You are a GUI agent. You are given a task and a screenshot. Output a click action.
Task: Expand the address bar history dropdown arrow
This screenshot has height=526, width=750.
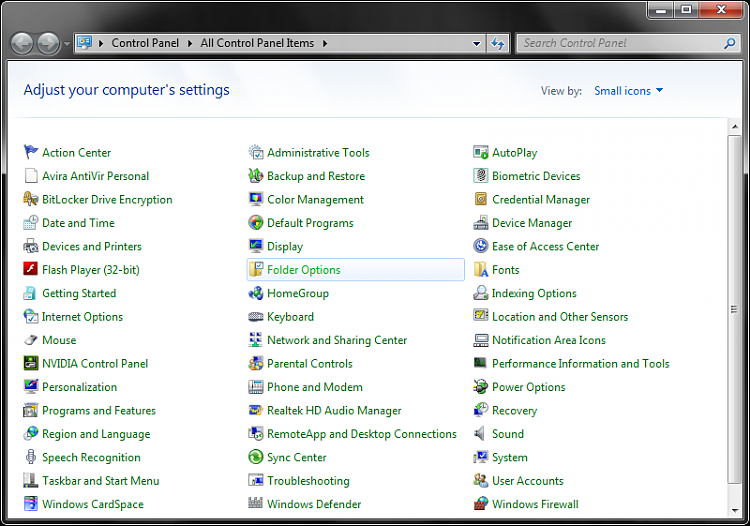476,44
